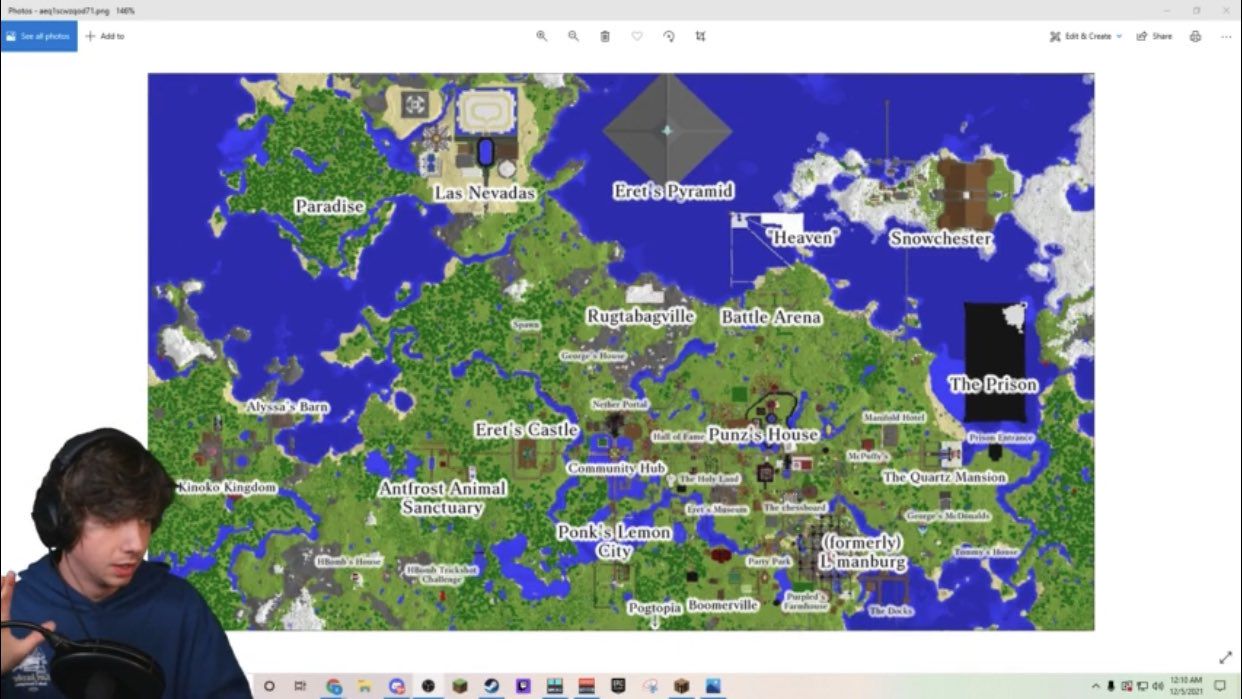Toggle the heart favorite icon
The image size is (1242, 699).
(x=637, y=36)
